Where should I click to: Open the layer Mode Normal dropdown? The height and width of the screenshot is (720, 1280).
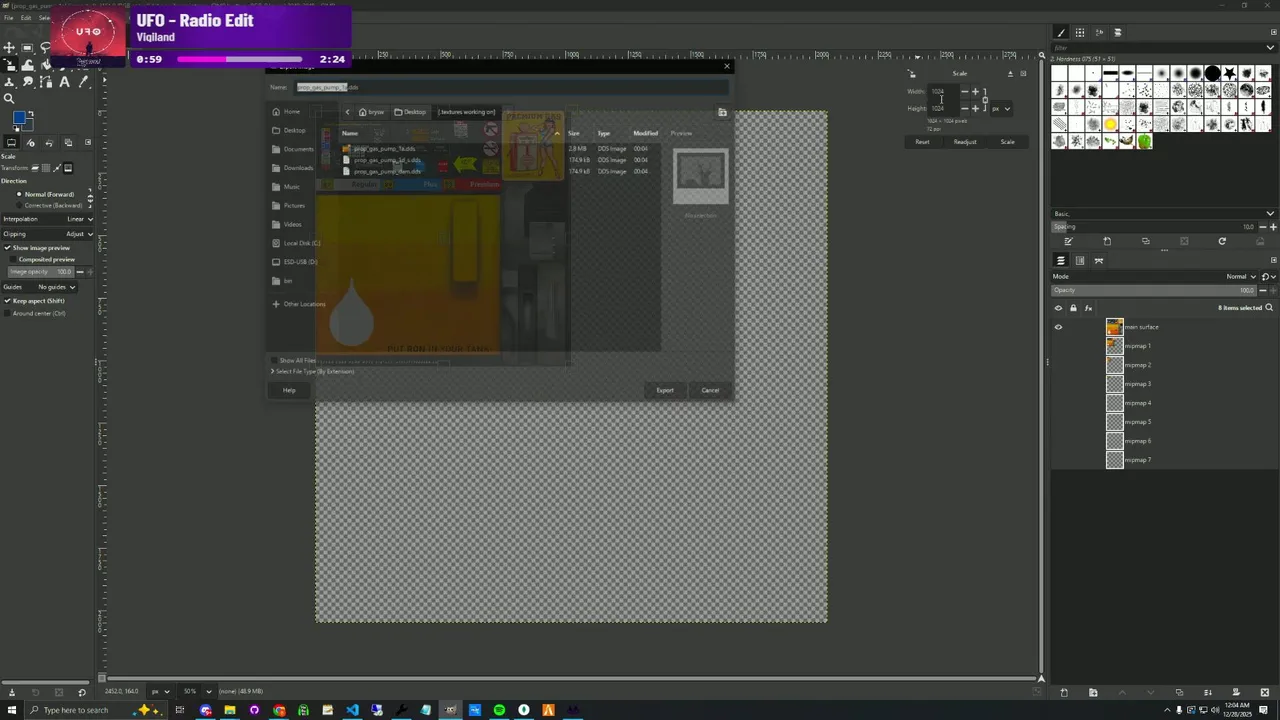click(1154, 277)
